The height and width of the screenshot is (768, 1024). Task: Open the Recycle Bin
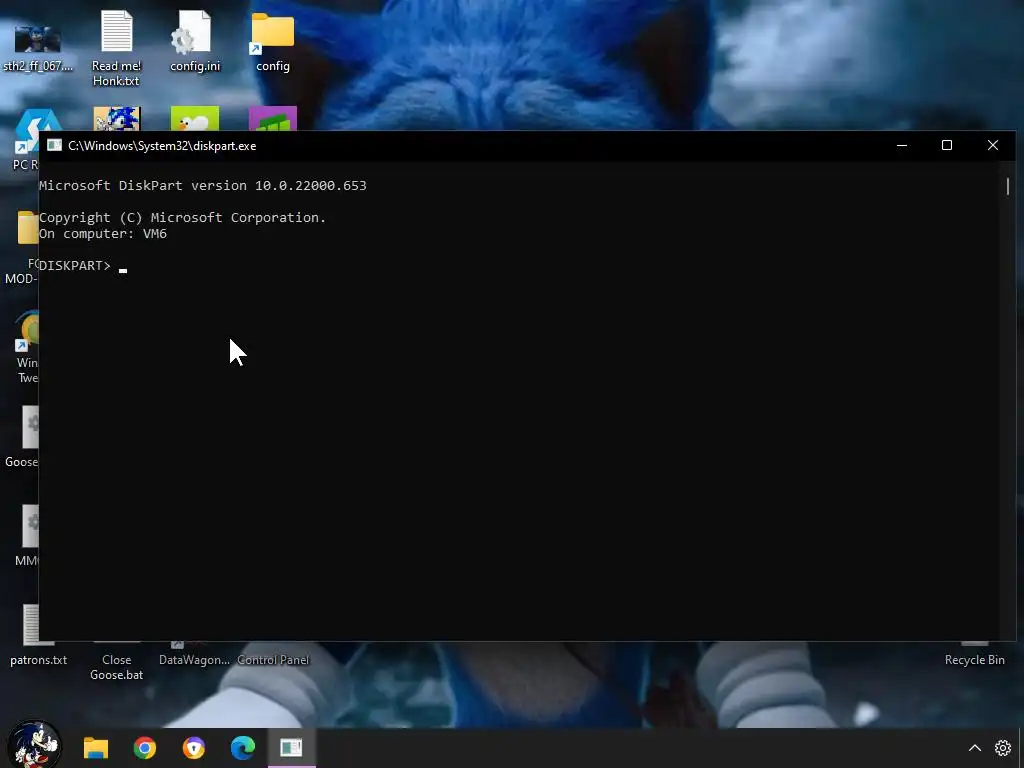point(974,660)
